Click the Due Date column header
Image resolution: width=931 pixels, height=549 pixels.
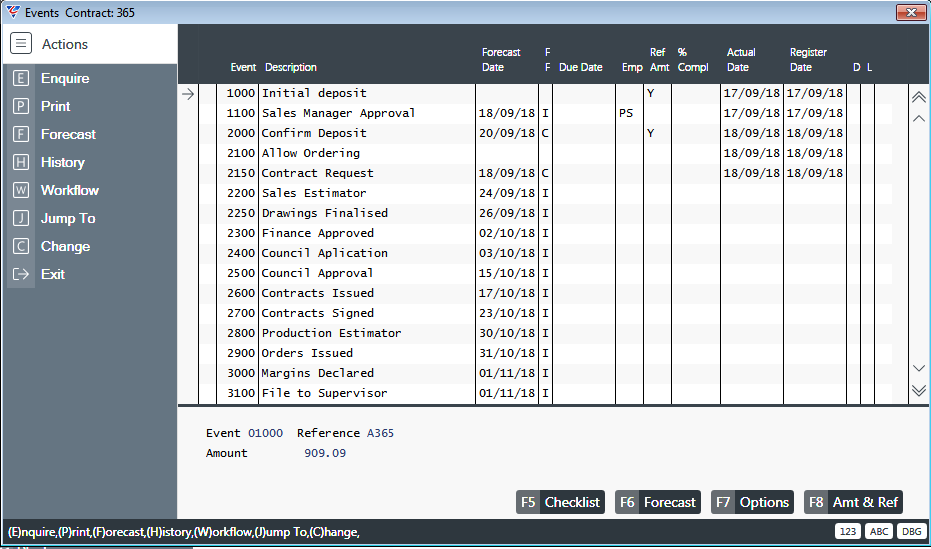581,68
